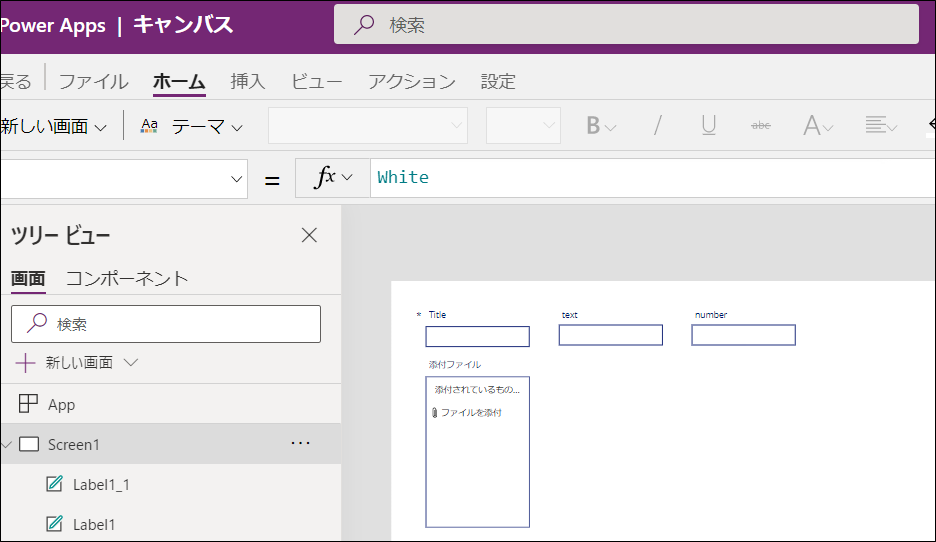The image size is (936, 542).
Task: Close the ツリー ビュー panel
Action: coord(309,235)
